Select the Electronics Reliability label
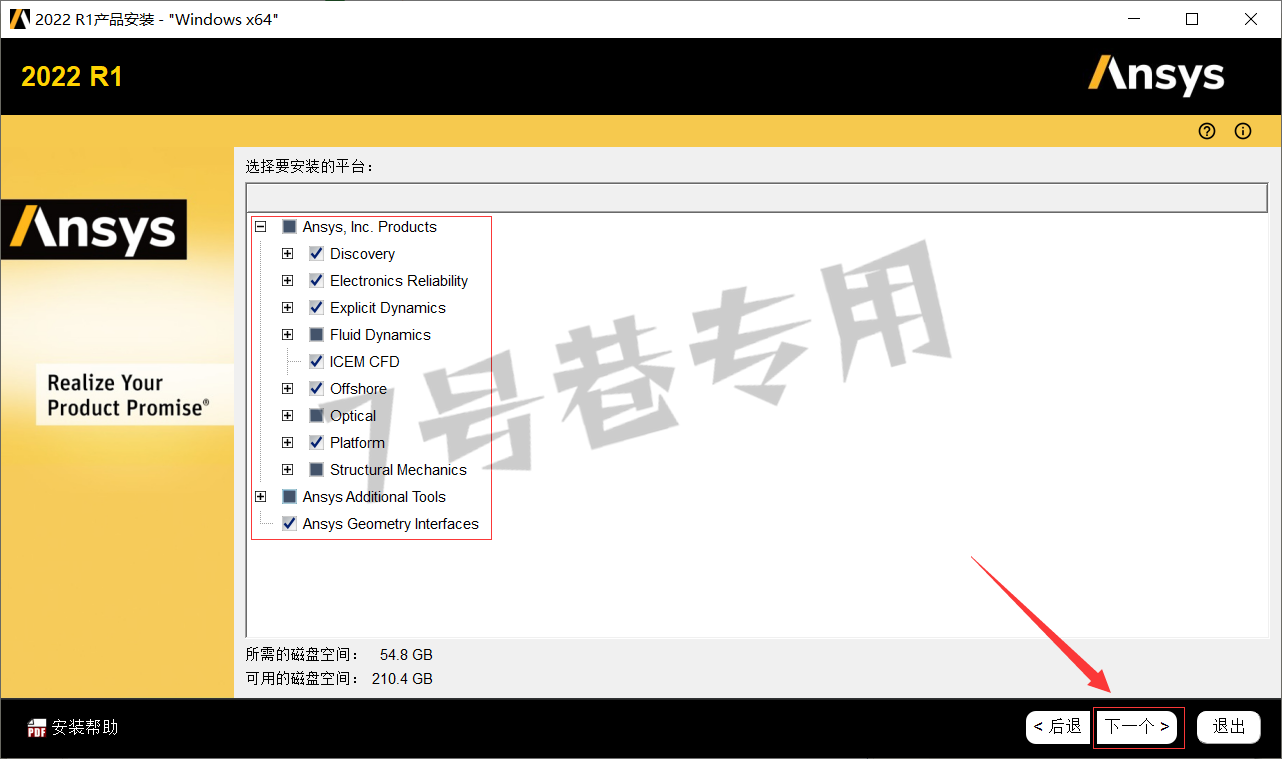This screenshot has width=1282, height=759. click(399, 281)
